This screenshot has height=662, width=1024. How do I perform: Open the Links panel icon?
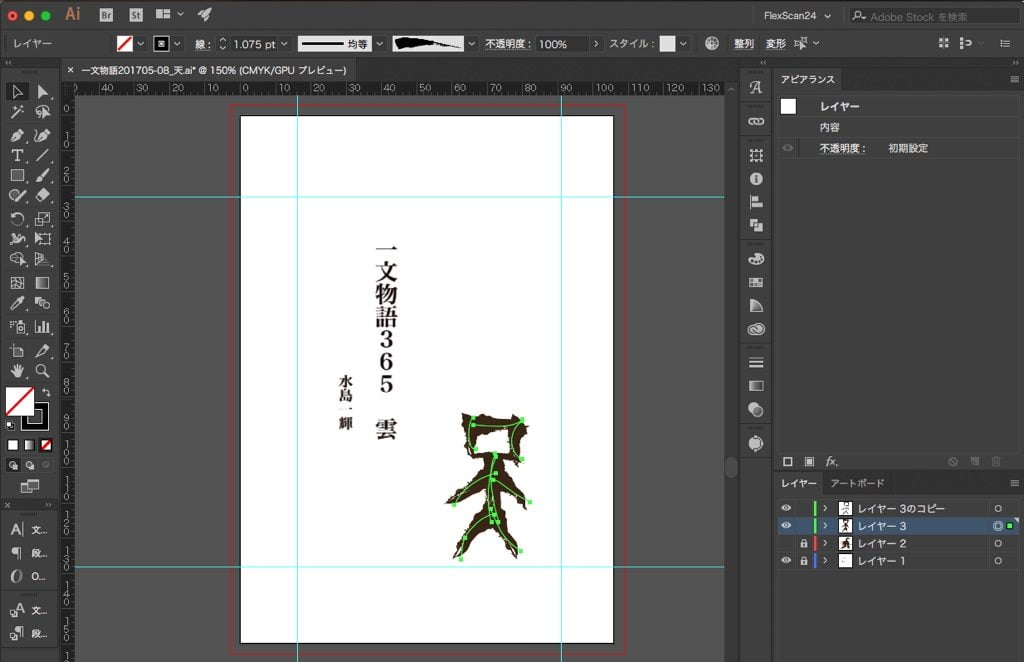756,121
